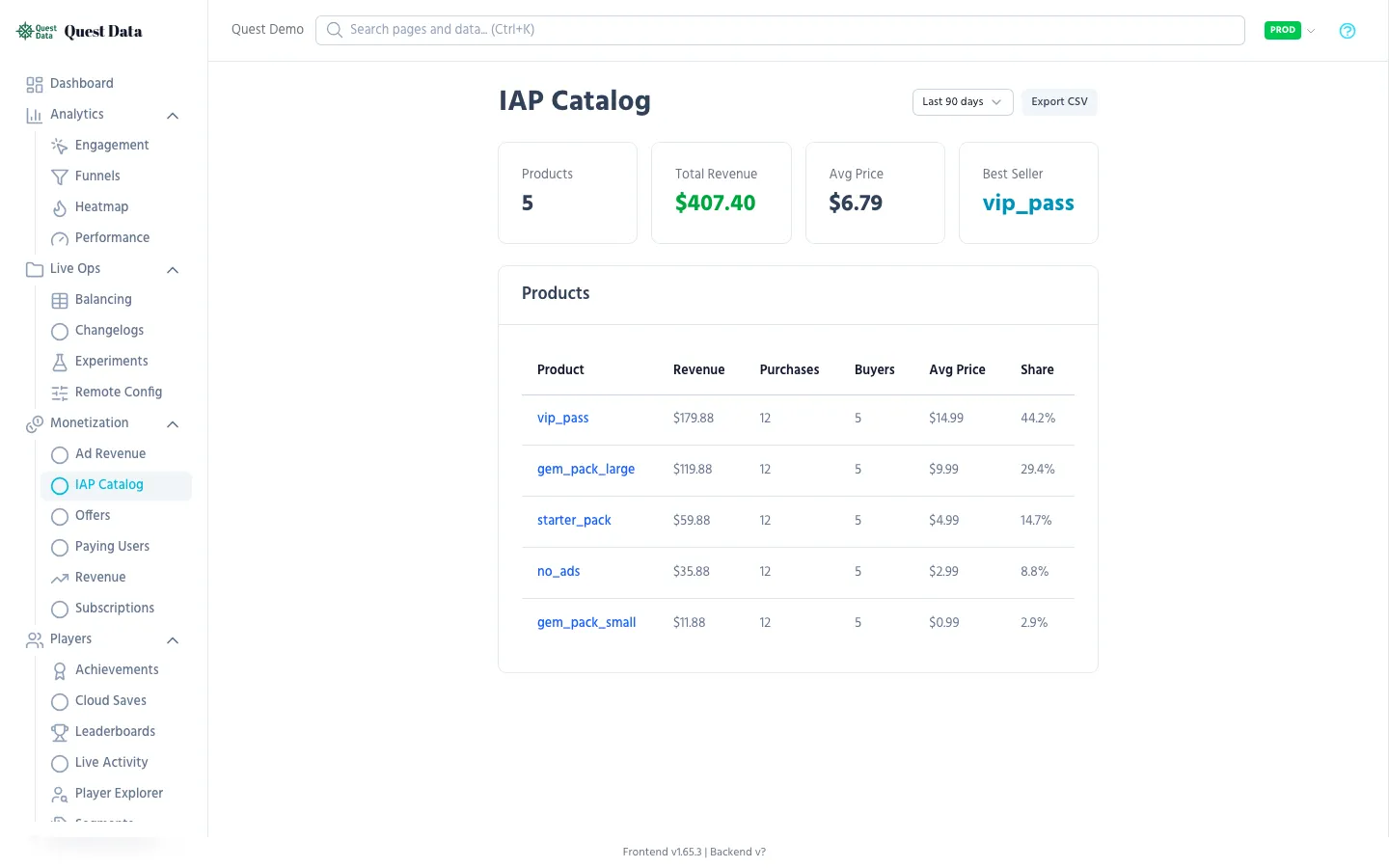Click the IAP Catalog circle icon
Image resolution: width=1389 pixels, height=868 pixels.
coord(60,485)
